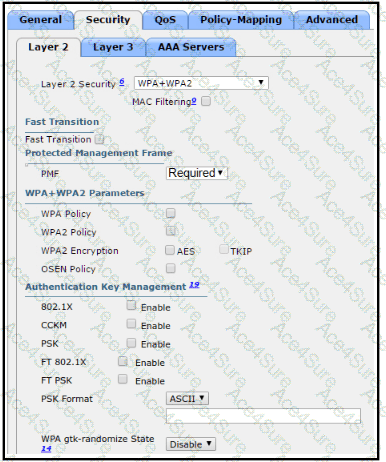Check the AES encryption checkbox
386x462 pixels.
(170, 250)
